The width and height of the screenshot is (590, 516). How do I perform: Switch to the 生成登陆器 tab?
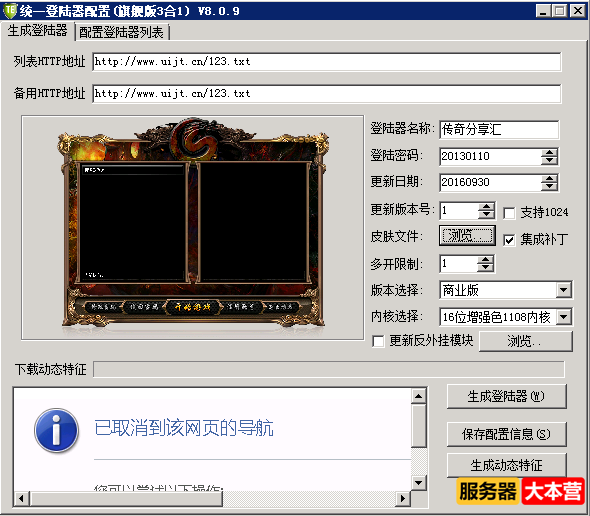tap(37, 30)
